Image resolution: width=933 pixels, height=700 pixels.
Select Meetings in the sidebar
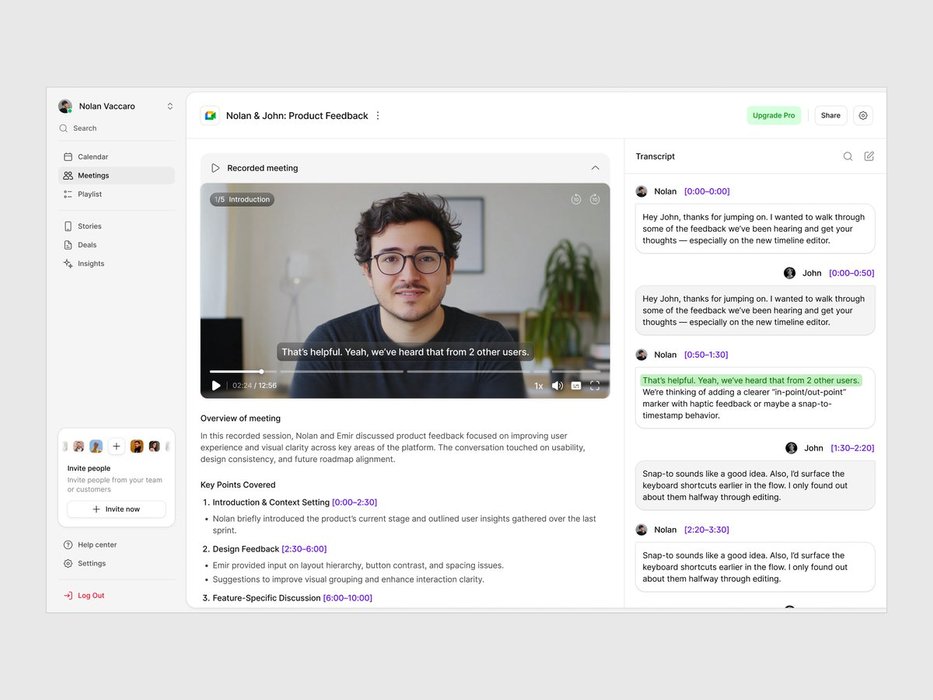[117, 176]
